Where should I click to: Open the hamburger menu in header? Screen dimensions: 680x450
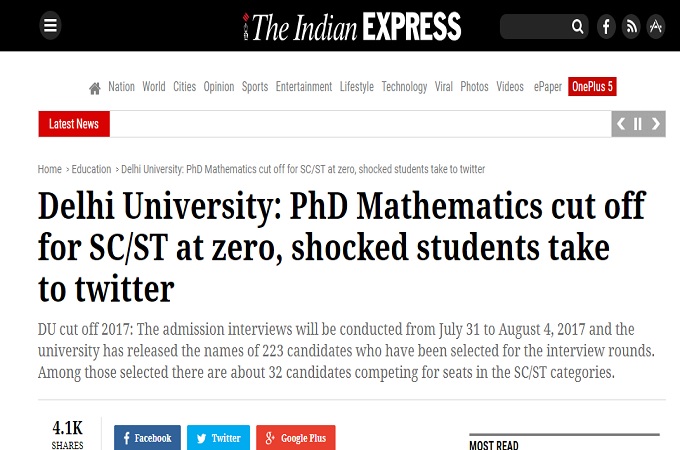(x=51, y=26)
